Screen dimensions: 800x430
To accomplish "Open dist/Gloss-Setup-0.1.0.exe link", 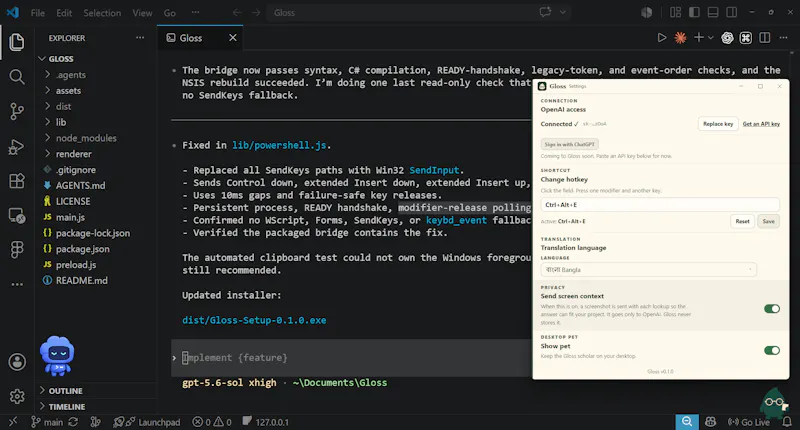I will point(254,320).
